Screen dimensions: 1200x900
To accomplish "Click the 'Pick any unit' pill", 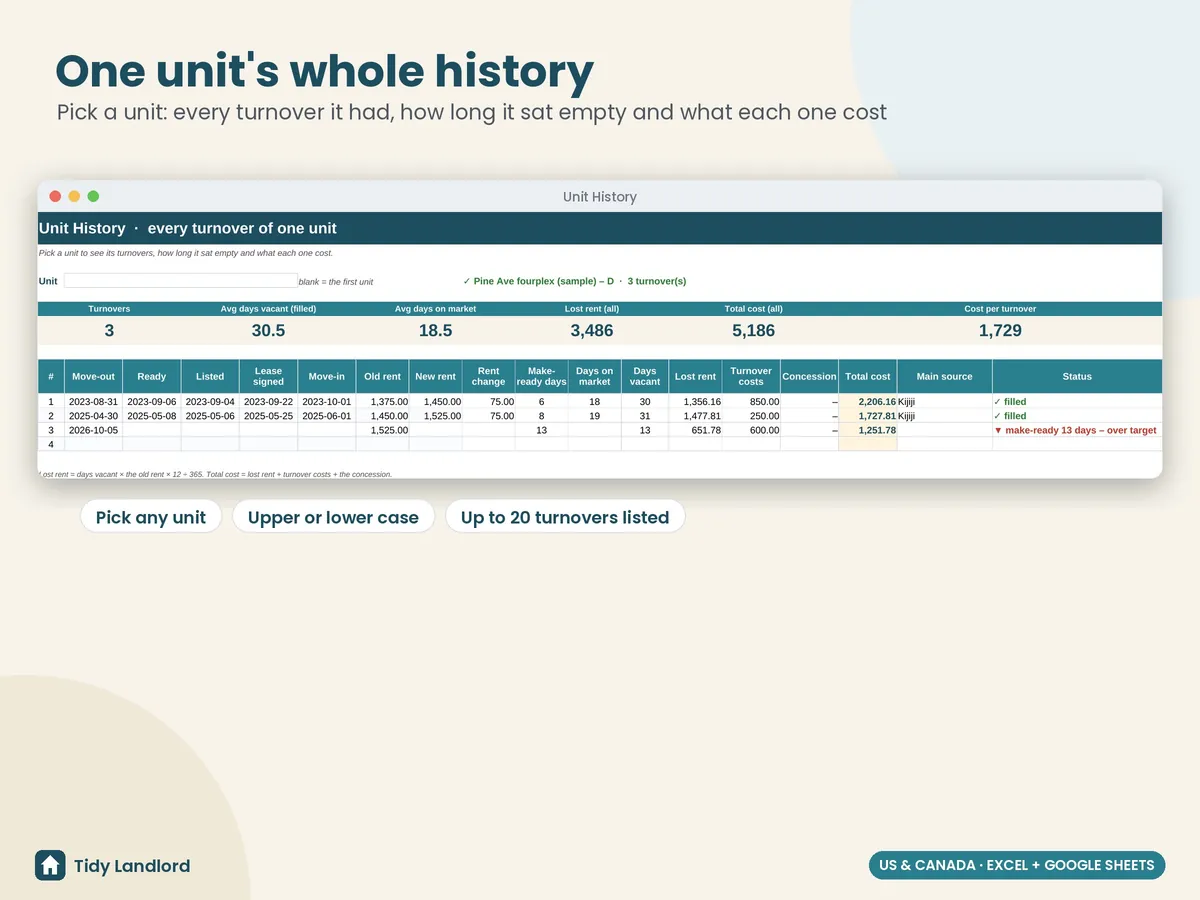I will point(151,517).
